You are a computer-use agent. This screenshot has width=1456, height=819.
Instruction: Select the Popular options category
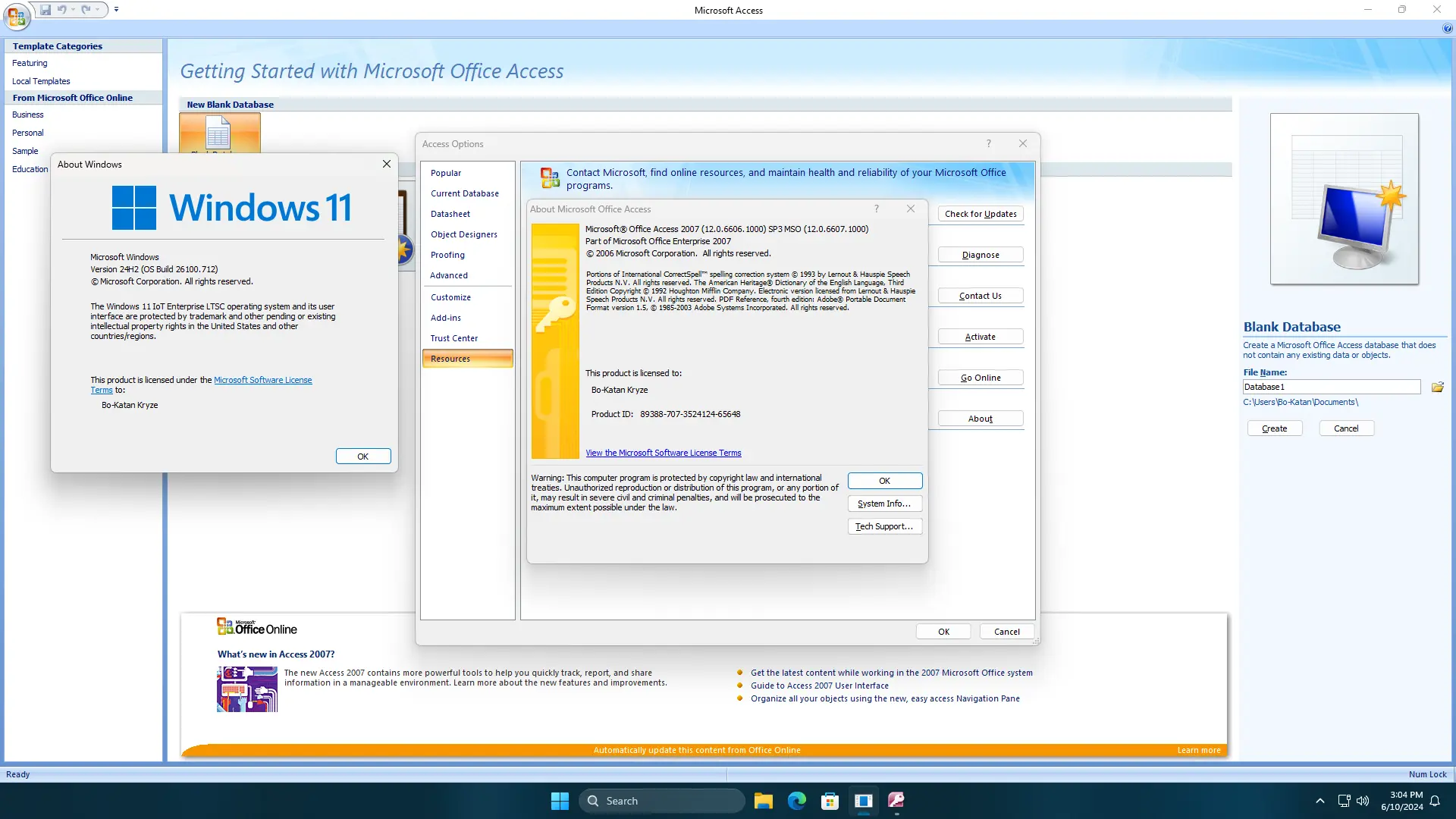[467, 173]
